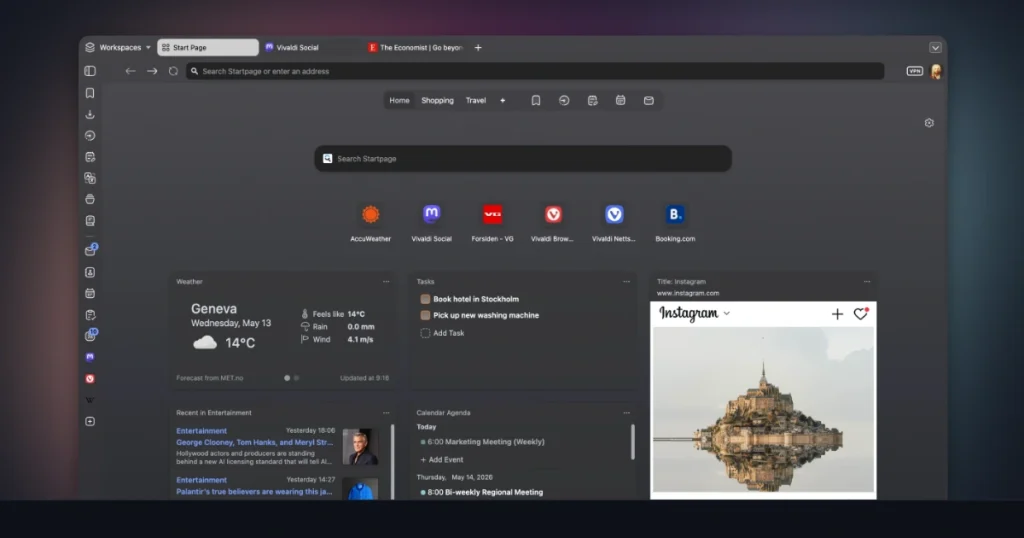Open a new tab
This screenshot has width=1024, height=538.
tap(478, 48)
